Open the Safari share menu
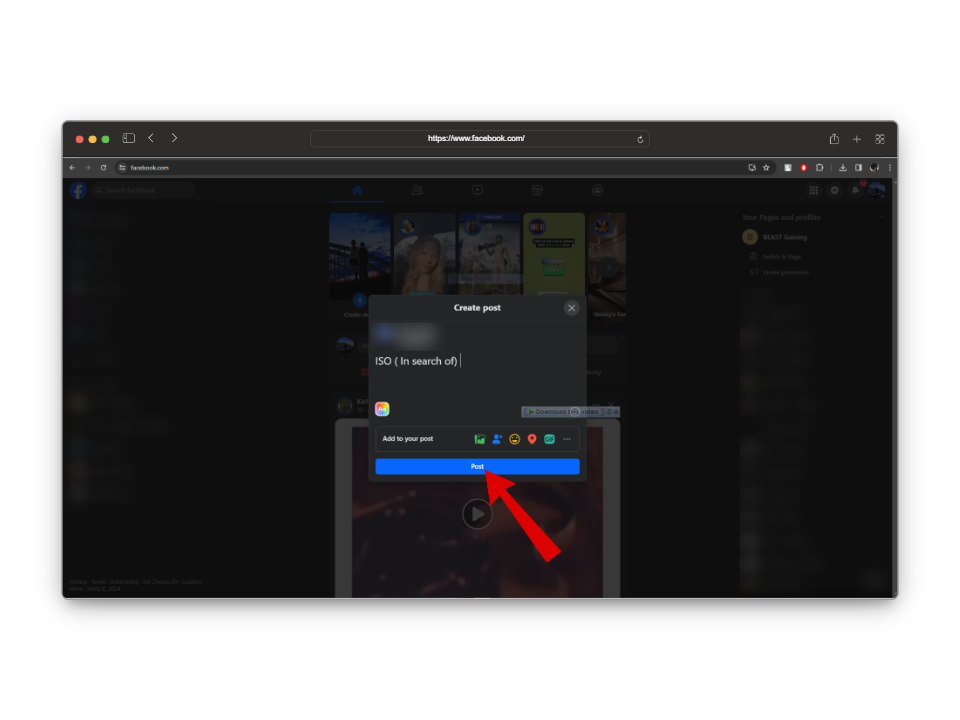Screen dimensions: 960x720 [x=834, y=139]
